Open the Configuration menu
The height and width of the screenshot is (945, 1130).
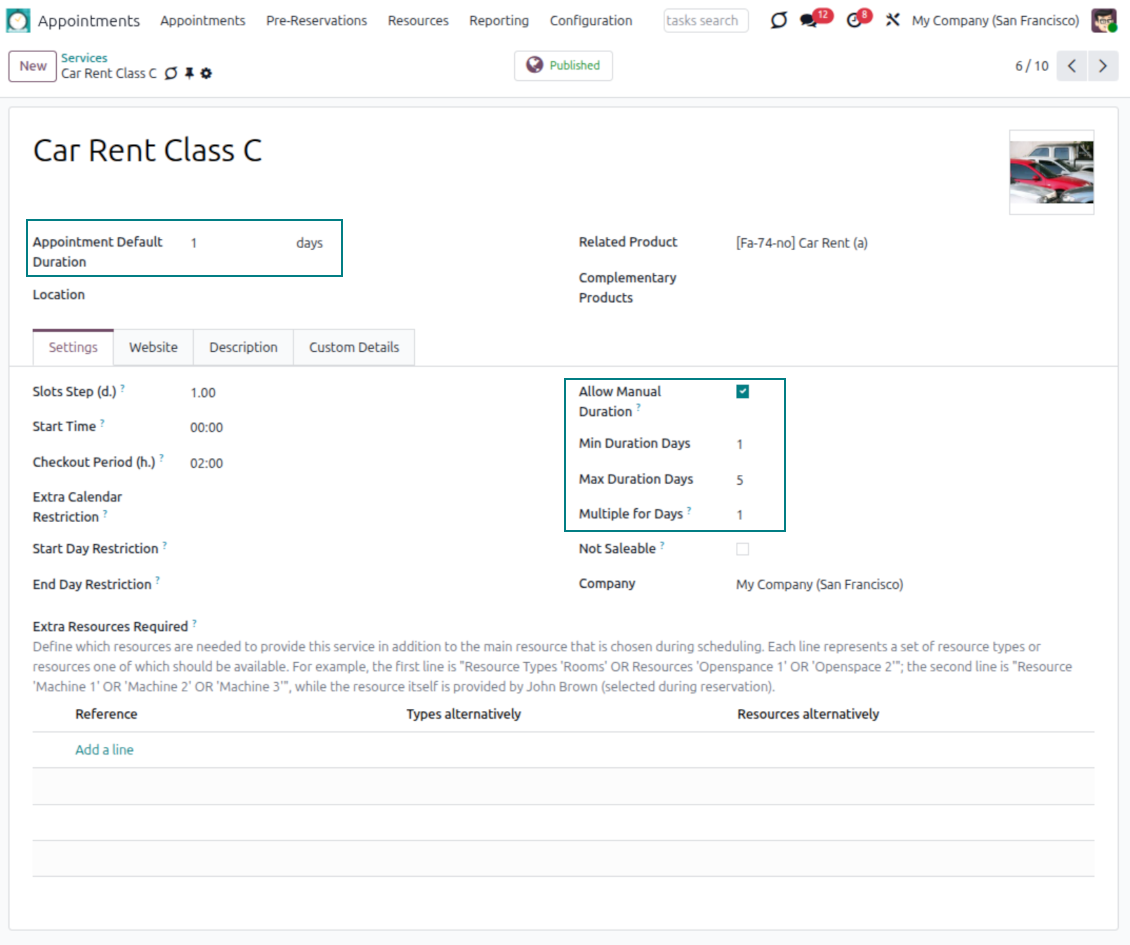pos(590,21)
